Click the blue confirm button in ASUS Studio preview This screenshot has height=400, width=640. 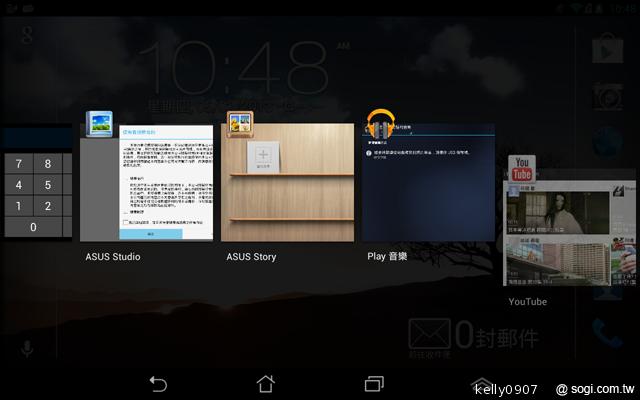tap(151, 234)
